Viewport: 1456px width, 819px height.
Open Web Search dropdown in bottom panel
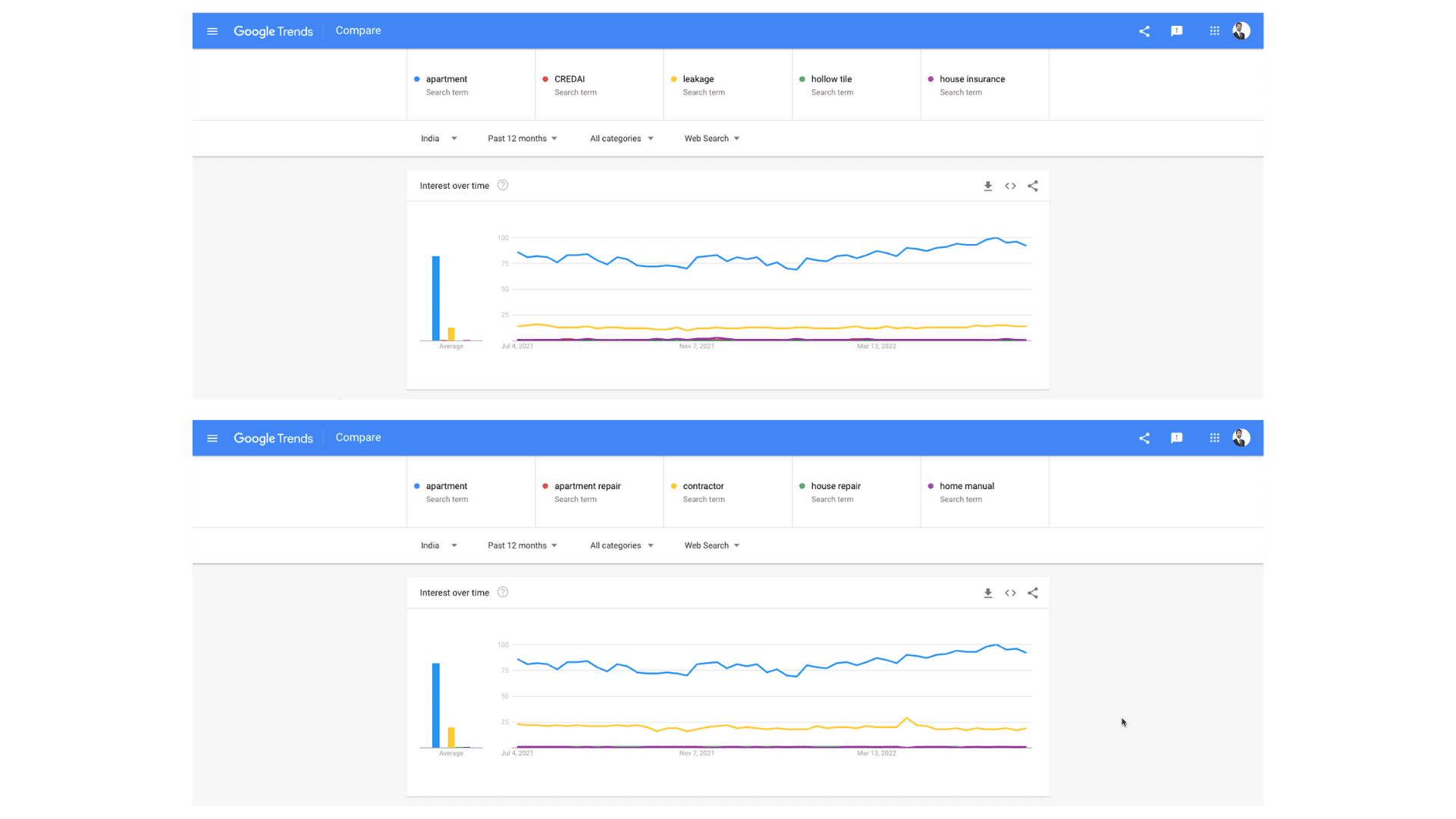[712, 546]
